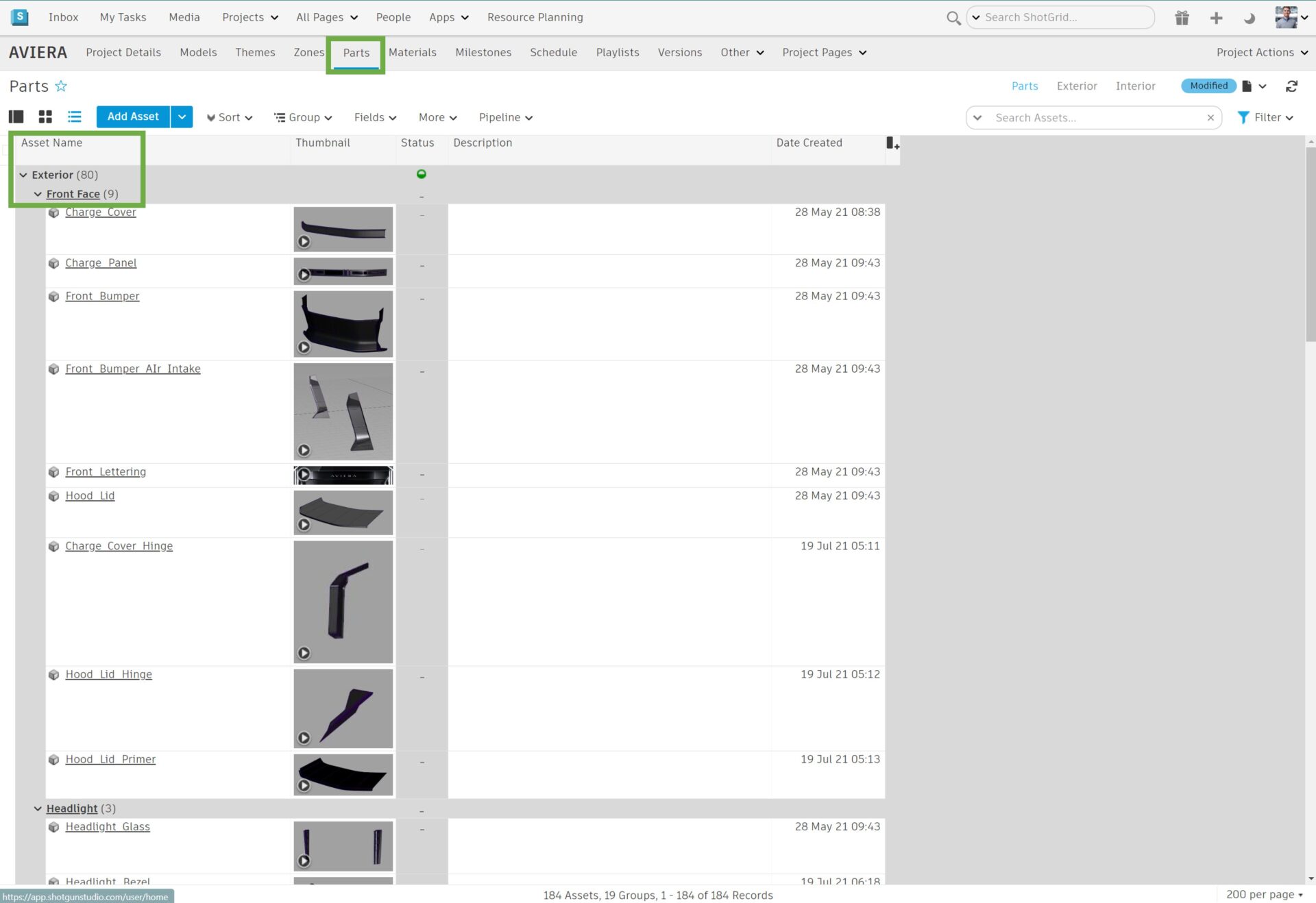This screenshot has width=1316, height=903.
Task: Star the Parts page as favorite
Action: point(60,86)
